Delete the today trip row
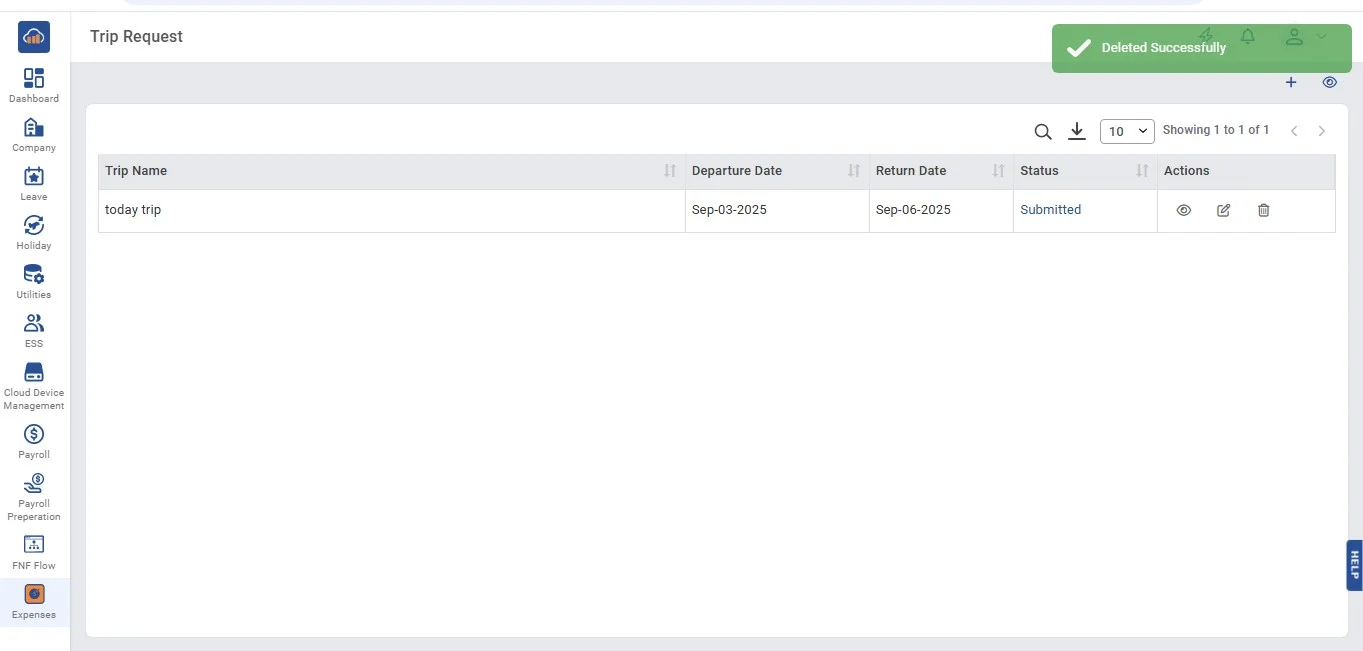1363x651 pixels. [1263, 210]
